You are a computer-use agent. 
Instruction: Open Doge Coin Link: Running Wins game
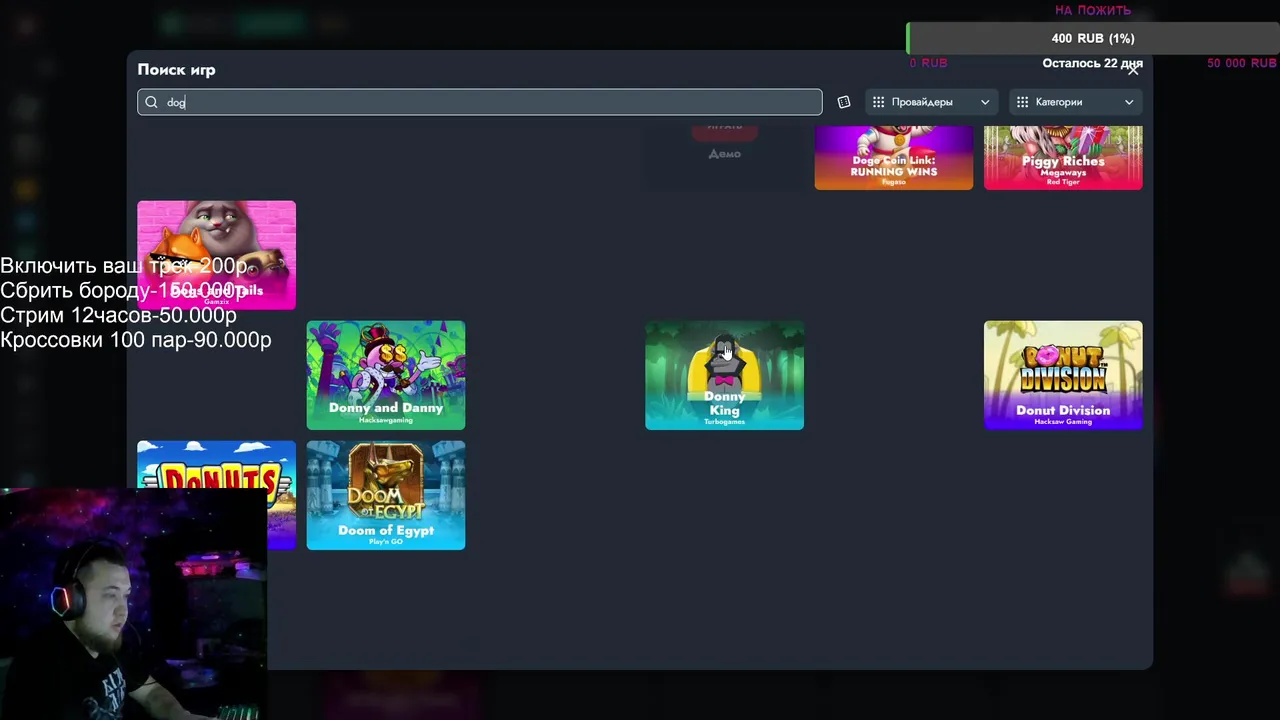pyautogui.click(x=894, y=158)
